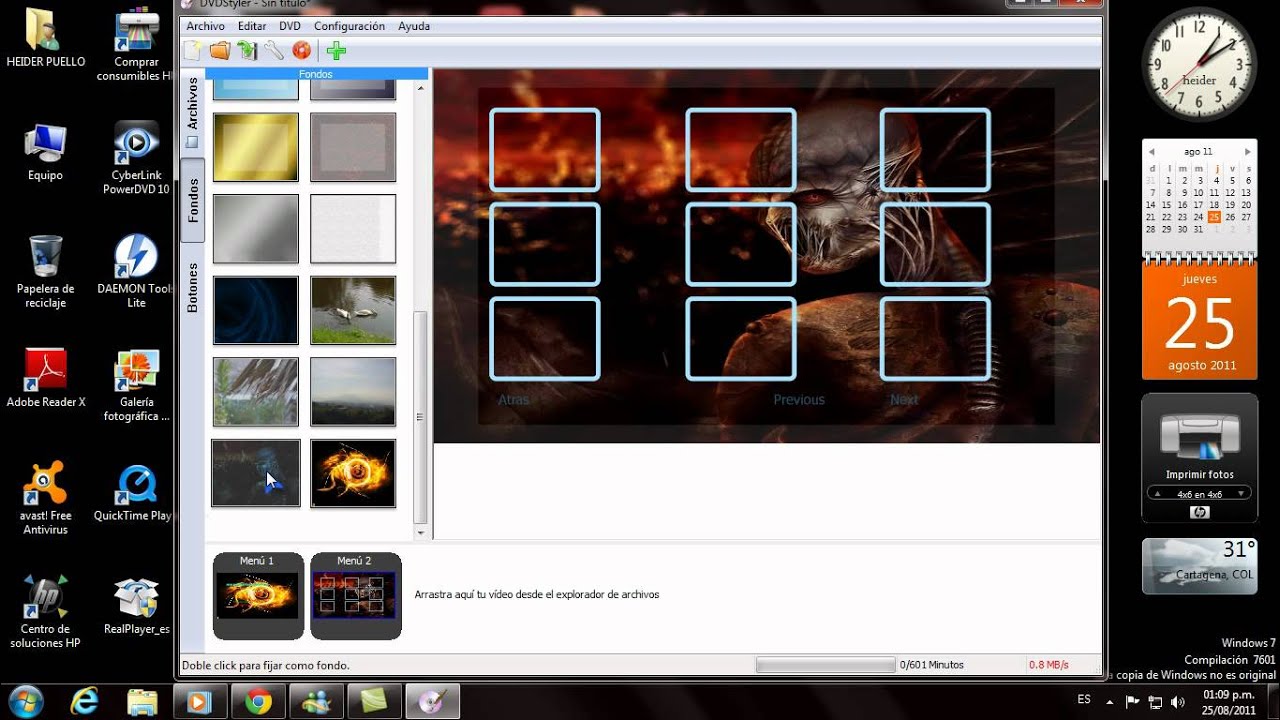
Task: Open DAEMON Tools Lite shortcut
Action: [x=137, y=270]
